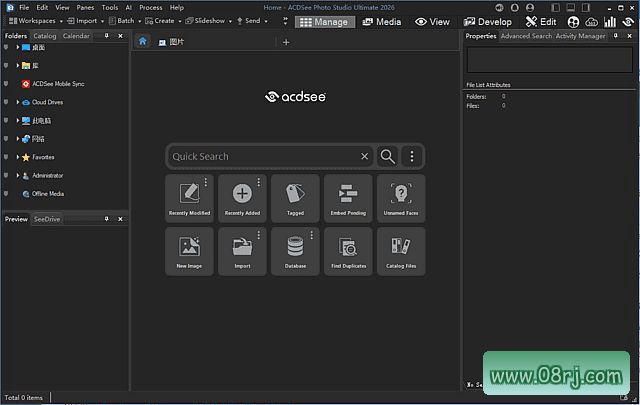Screen dimensions: 640x405
Task: Open the 365 globe mode icon
Action: pos(573,22)
